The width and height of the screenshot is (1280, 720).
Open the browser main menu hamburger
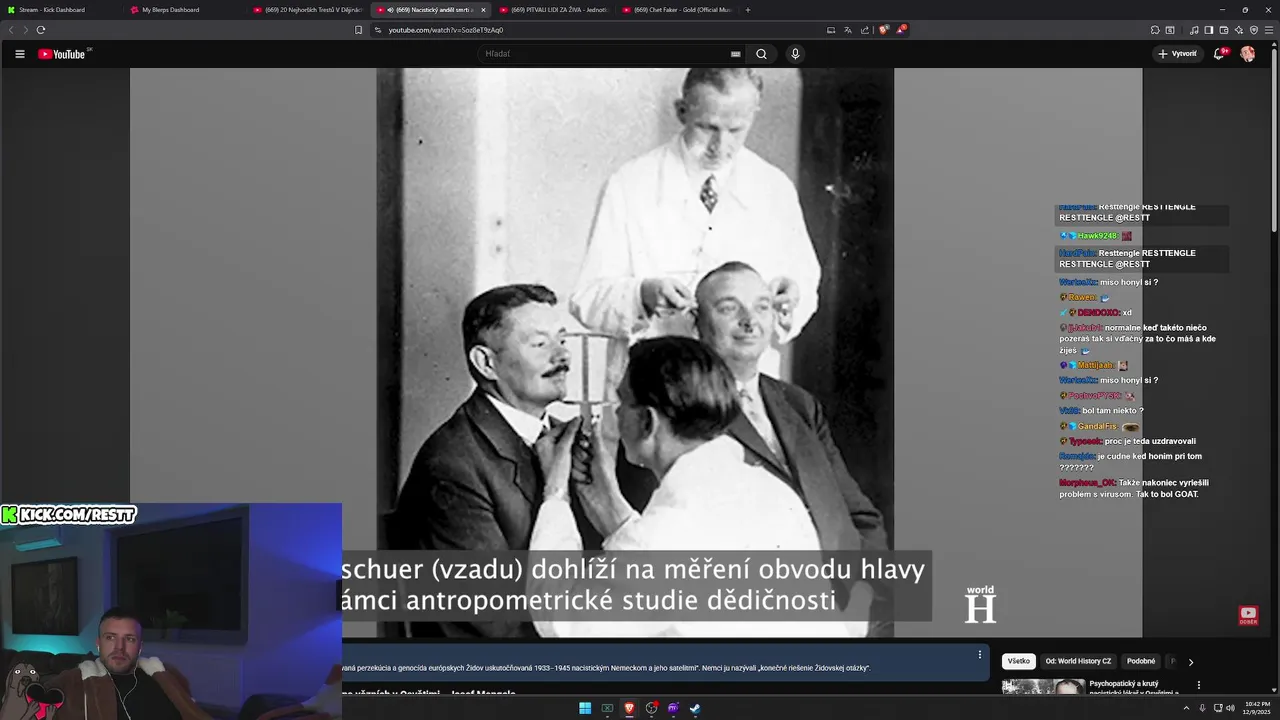pyautogui.click(x=1269, y=30)
